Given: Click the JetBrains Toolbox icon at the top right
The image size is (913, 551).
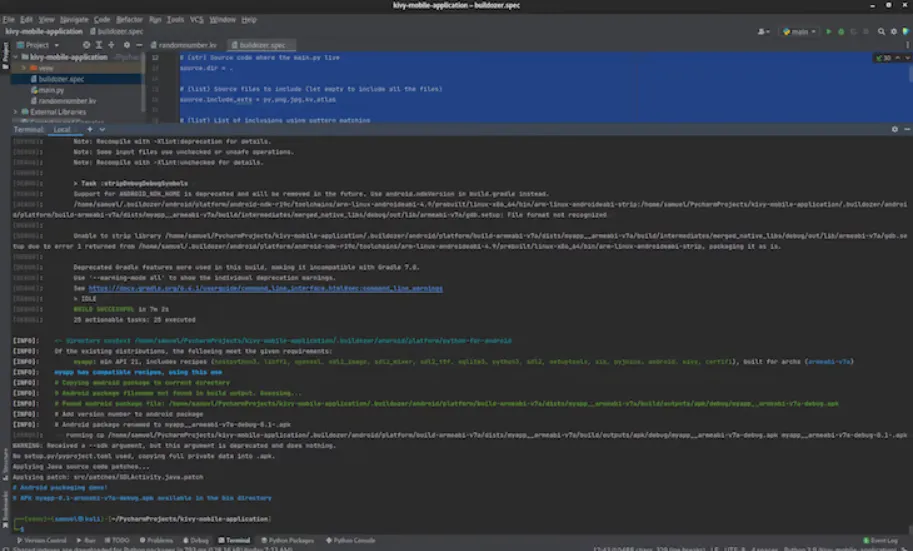Looking at the screenshot, I should click(x=905, y=31).
